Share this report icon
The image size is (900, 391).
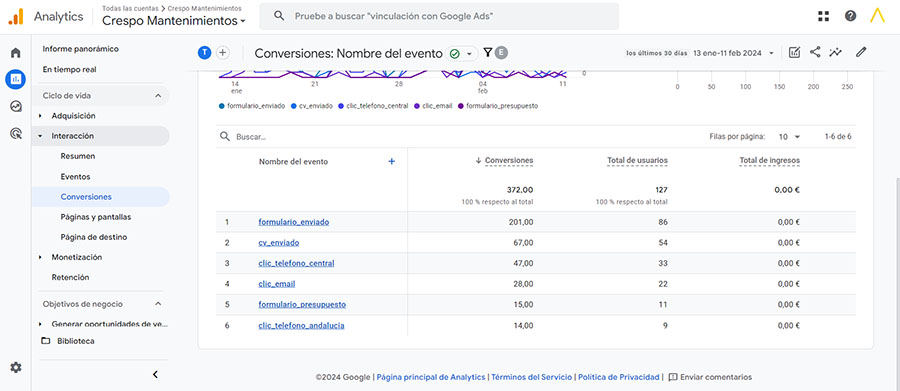815,52
